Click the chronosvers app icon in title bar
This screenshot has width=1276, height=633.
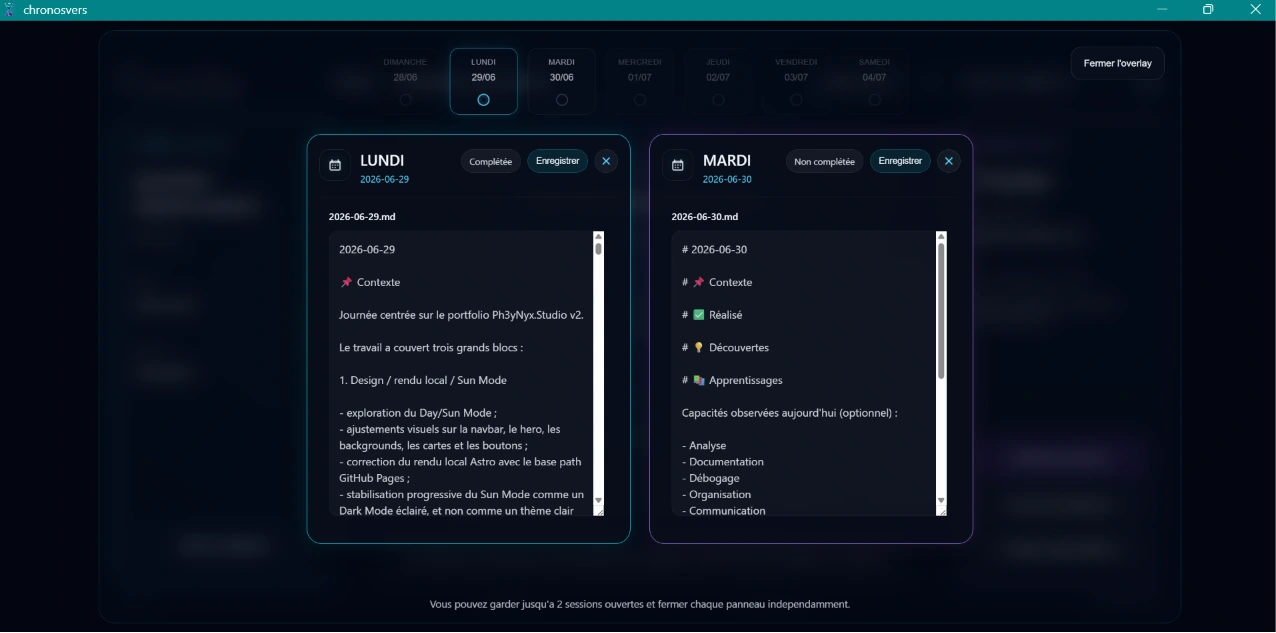[10, 10]
